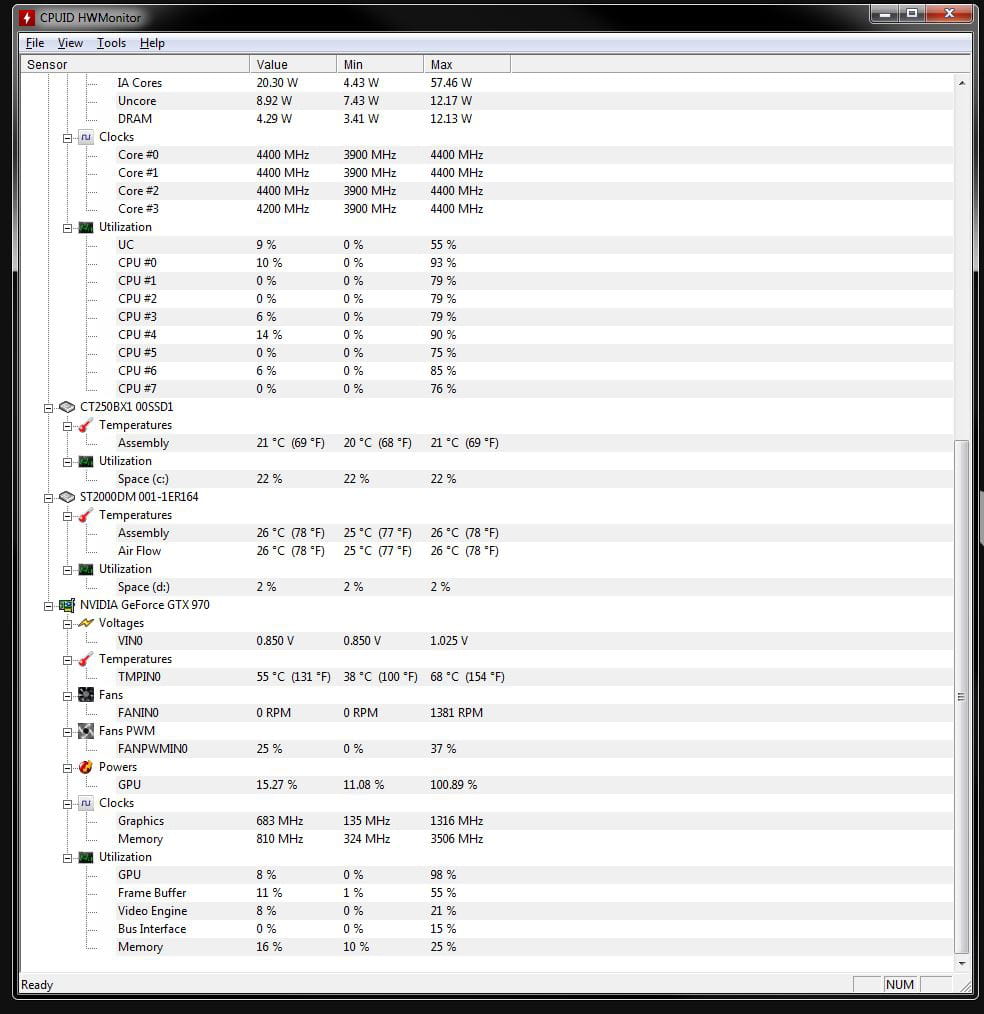984x1014 pixels.
Task: Click the GPU Clocks waveform icon
Action: point(86,803)
